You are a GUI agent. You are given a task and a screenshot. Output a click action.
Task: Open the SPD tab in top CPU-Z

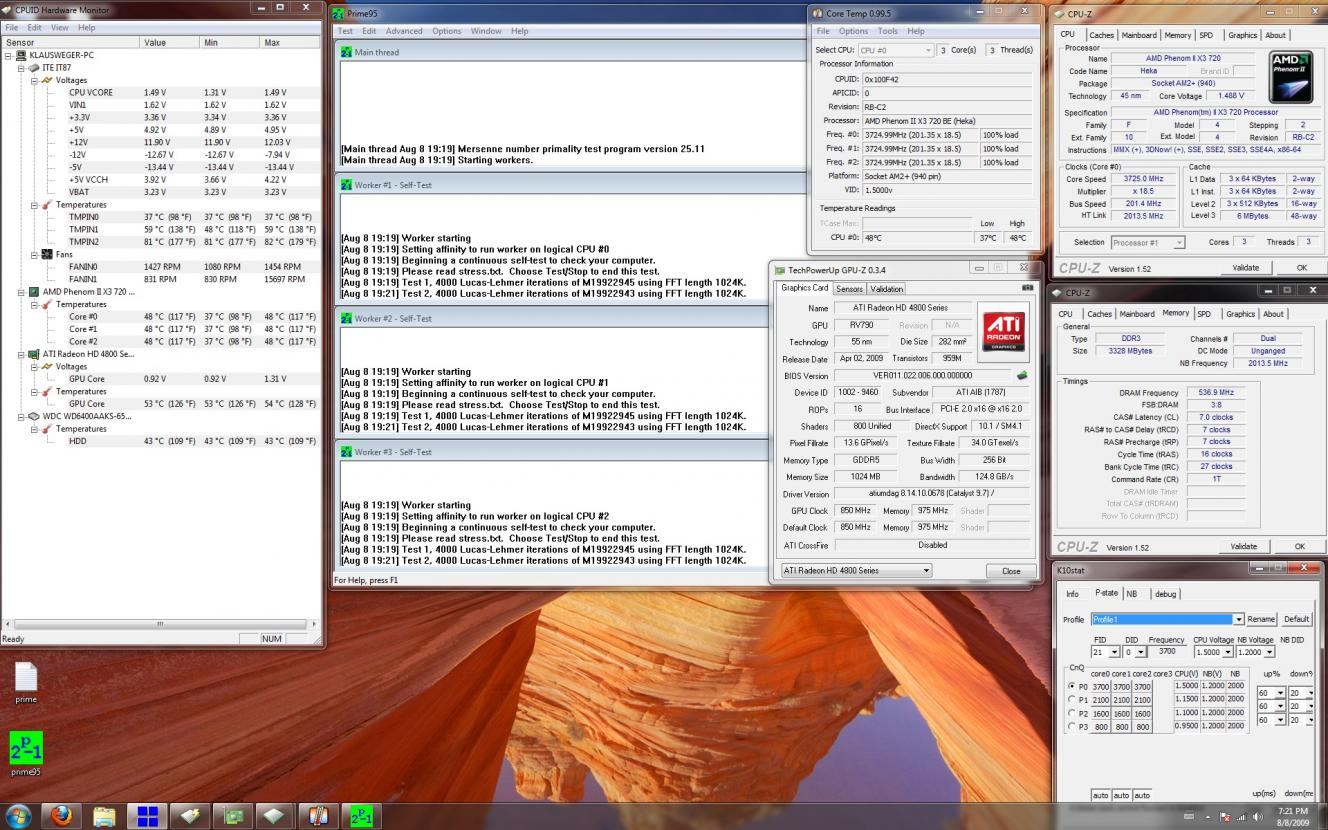pos(1206,35)
